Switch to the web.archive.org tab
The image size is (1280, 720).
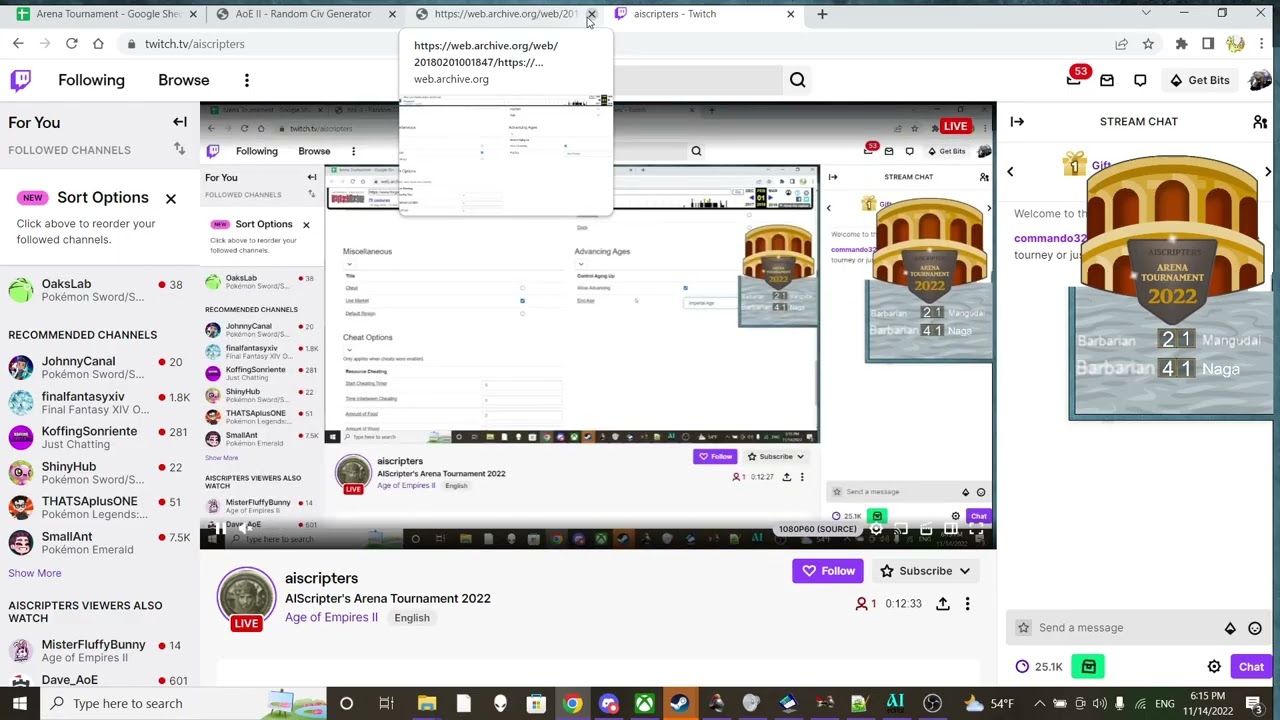point(505,14)
